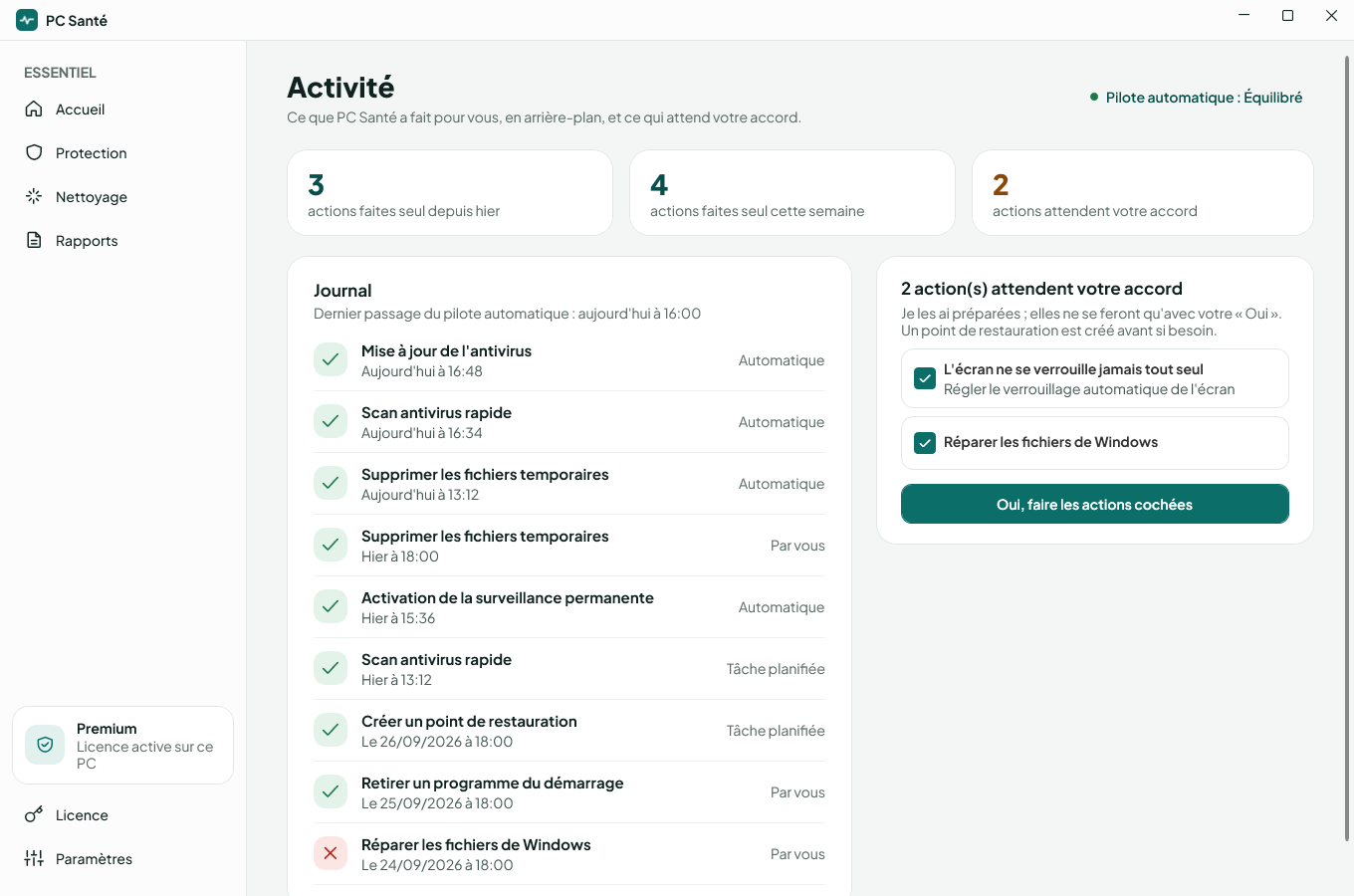Viewport: 1354px width, 896px height.
Task: Click the timestamp "Aujourd'hui à 16:48"
Action: tap(422, 371)
